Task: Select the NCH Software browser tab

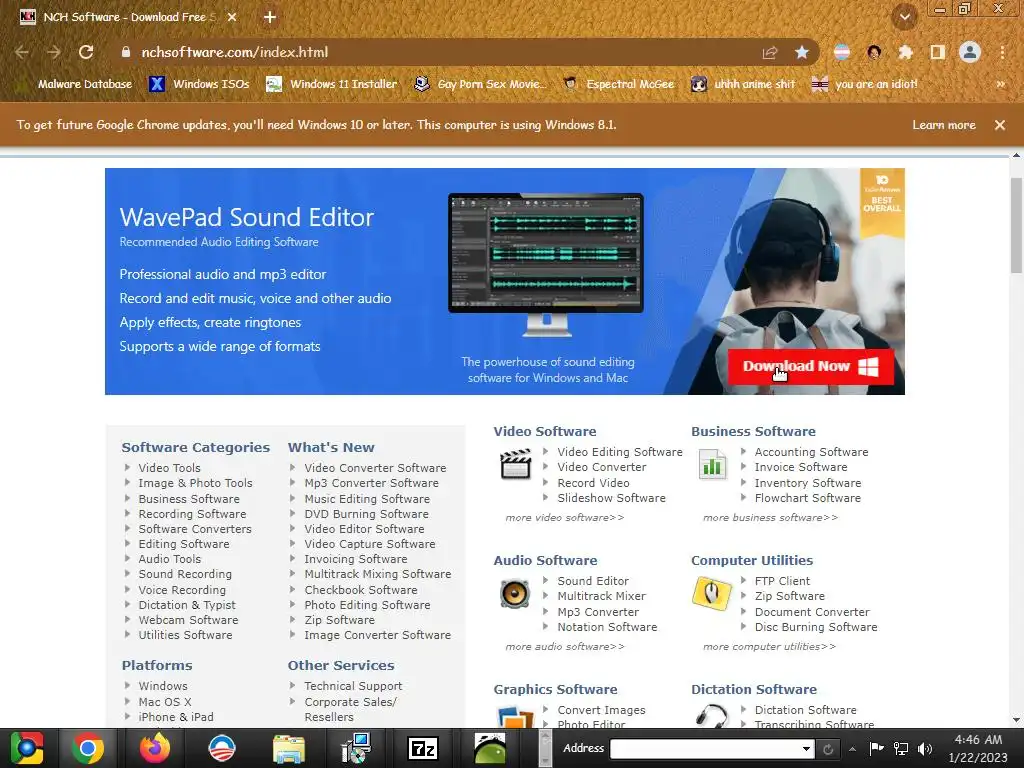Action: tap(128, 17)
